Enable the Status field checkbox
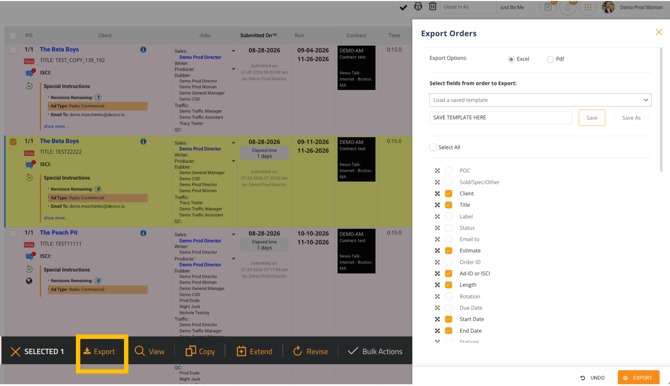The width and height of the screenshot is (670, 386). 448,228
